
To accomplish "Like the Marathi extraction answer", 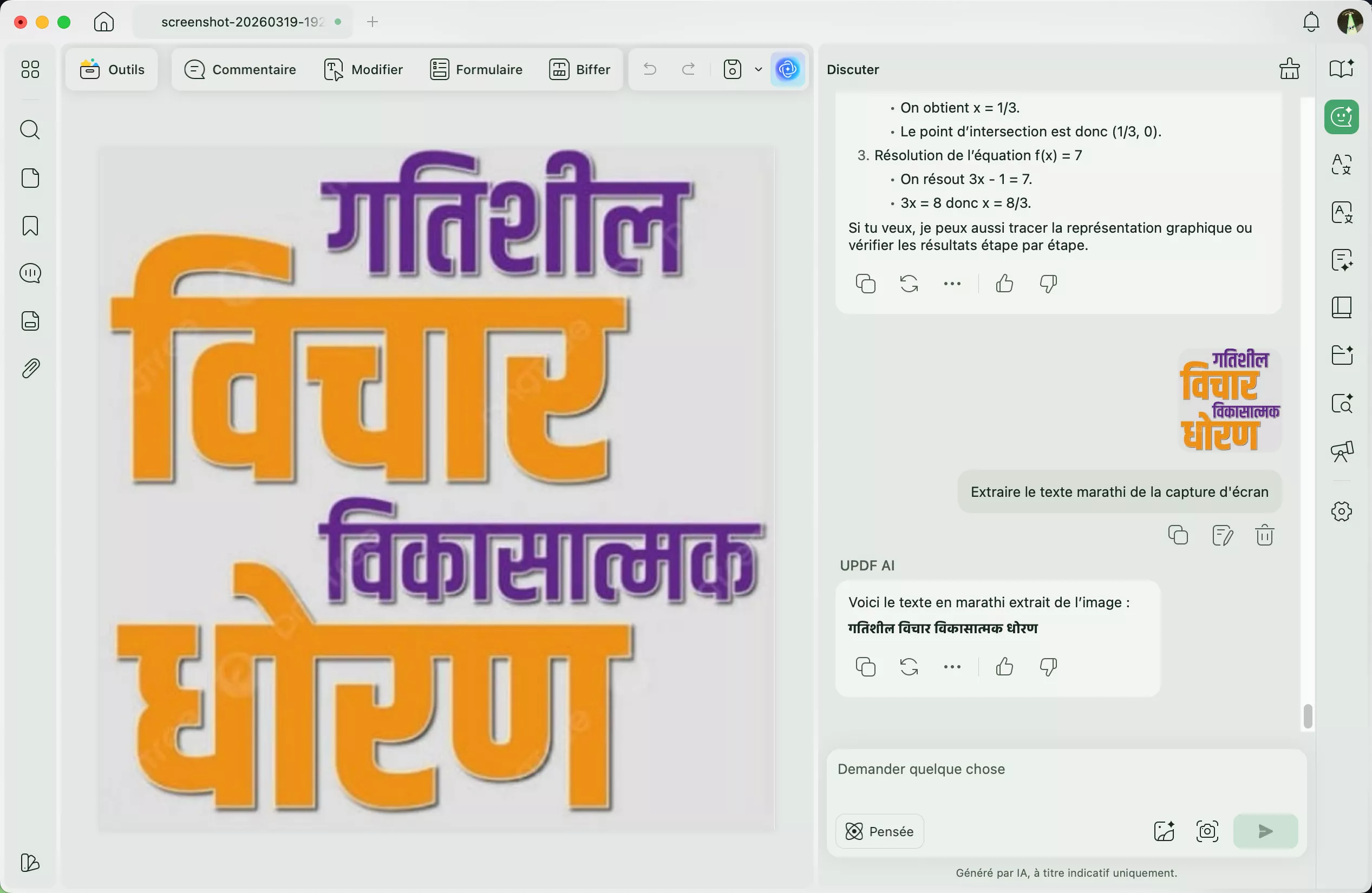I will pos(1004,667).
